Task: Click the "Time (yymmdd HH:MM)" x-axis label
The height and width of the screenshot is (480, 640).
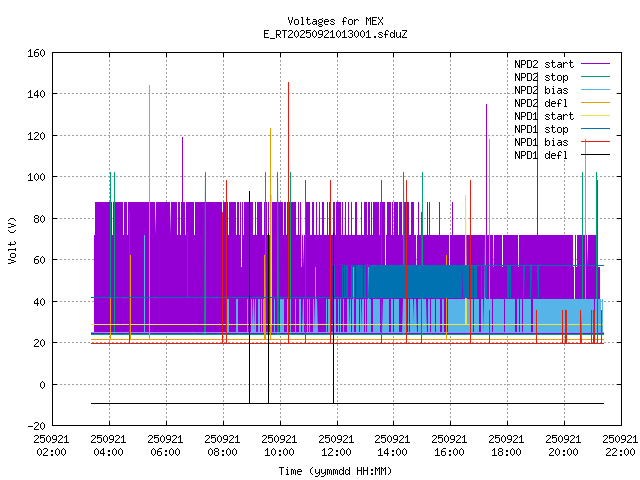Action: click(335, 471)
